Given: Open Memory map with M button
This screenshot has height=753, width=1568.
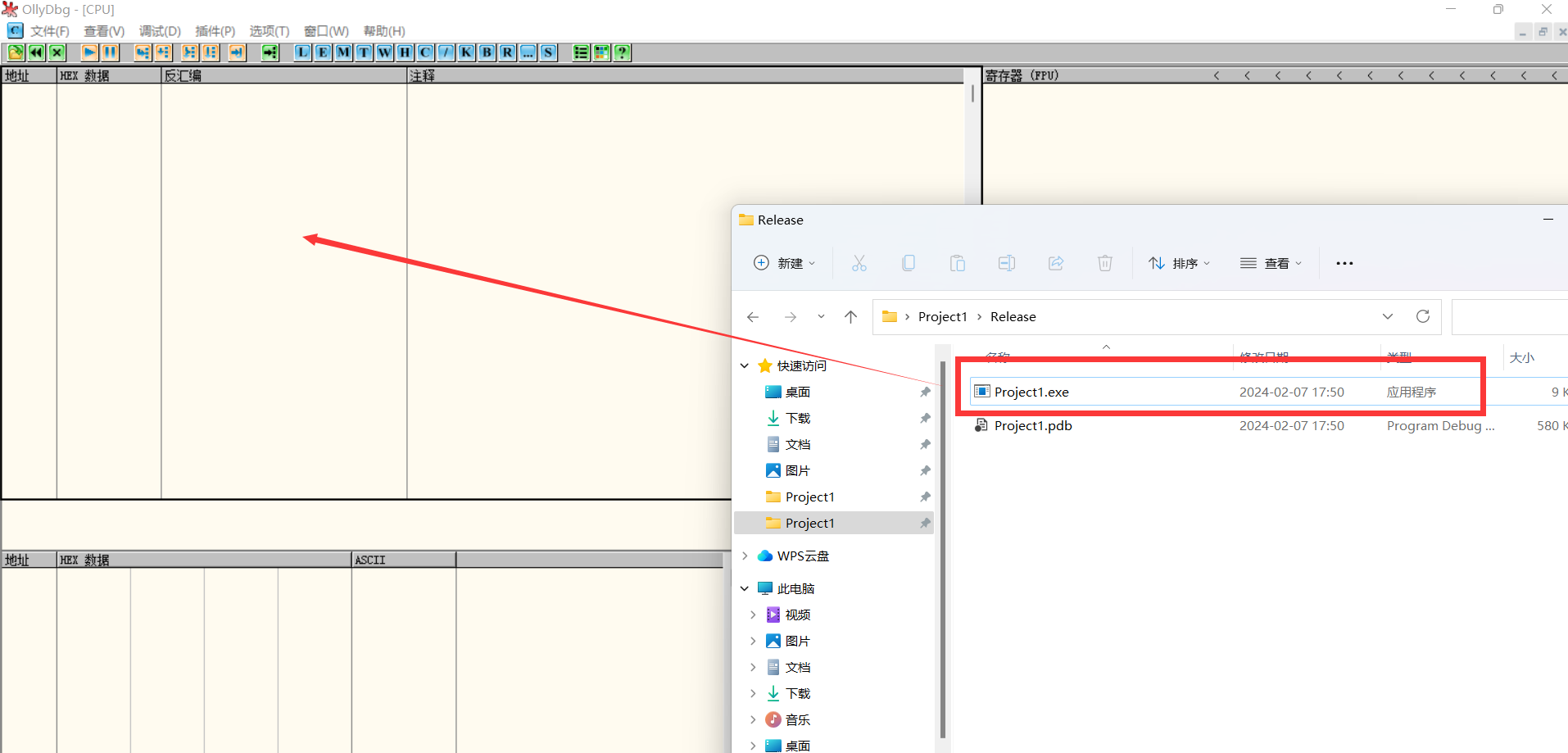Looking at the screenshot, I should pos(344,52).
